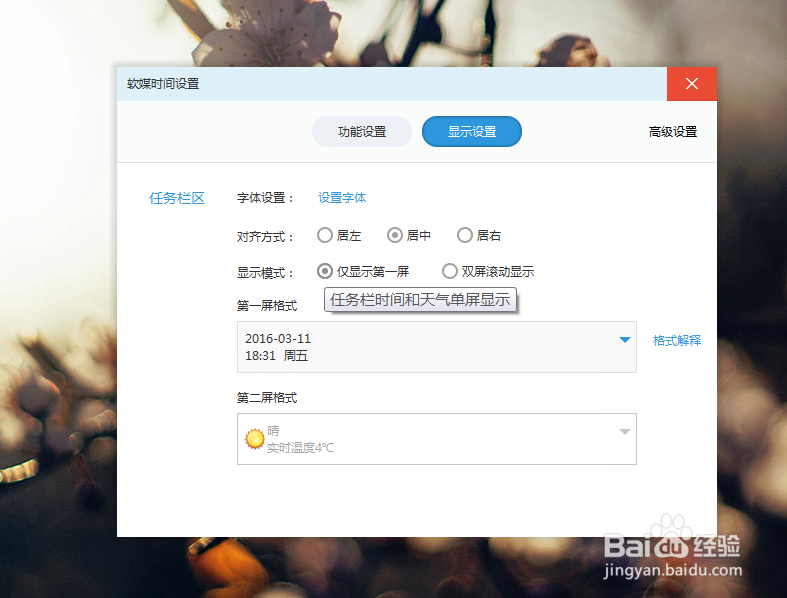Screen dimensions: 787x598
Task: Switch to the 功能设置 tab
Action: [x=362, y=132]
